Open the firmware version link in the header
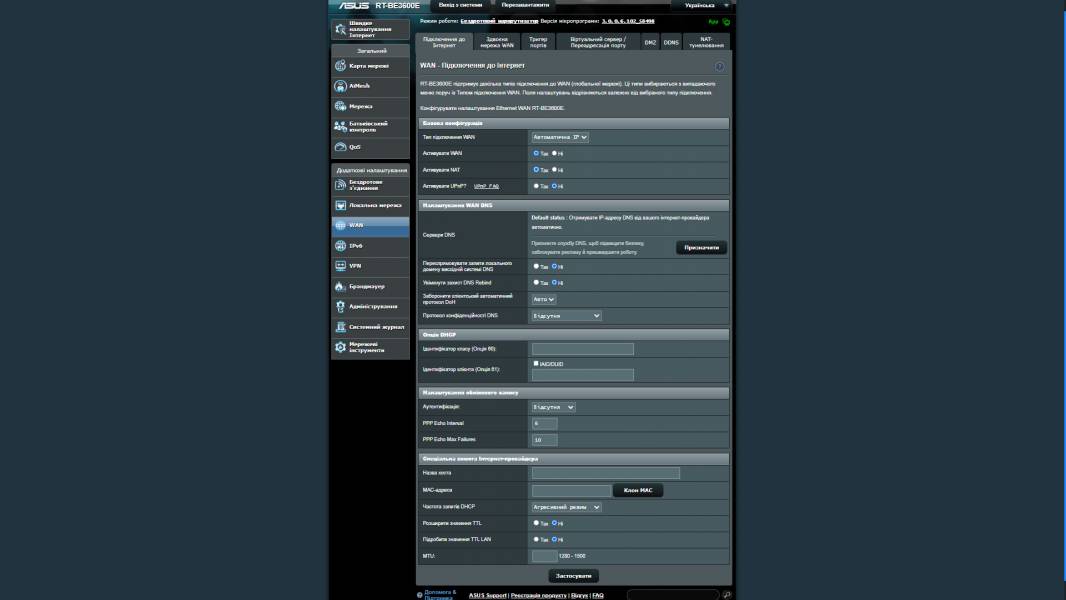Screen dimensions: 1066x600 627,22
